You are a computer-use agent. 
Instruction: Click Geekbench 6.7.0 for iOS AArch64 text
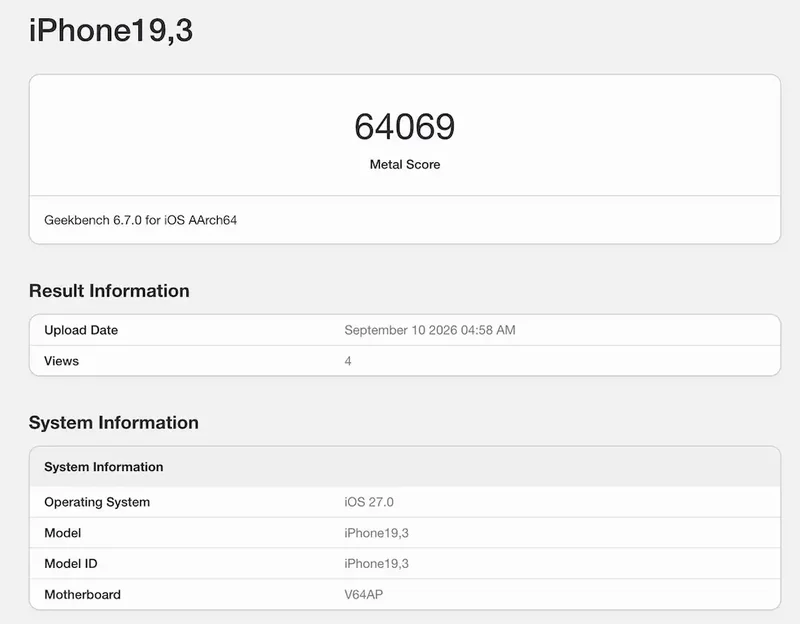[x=140, y=220]
